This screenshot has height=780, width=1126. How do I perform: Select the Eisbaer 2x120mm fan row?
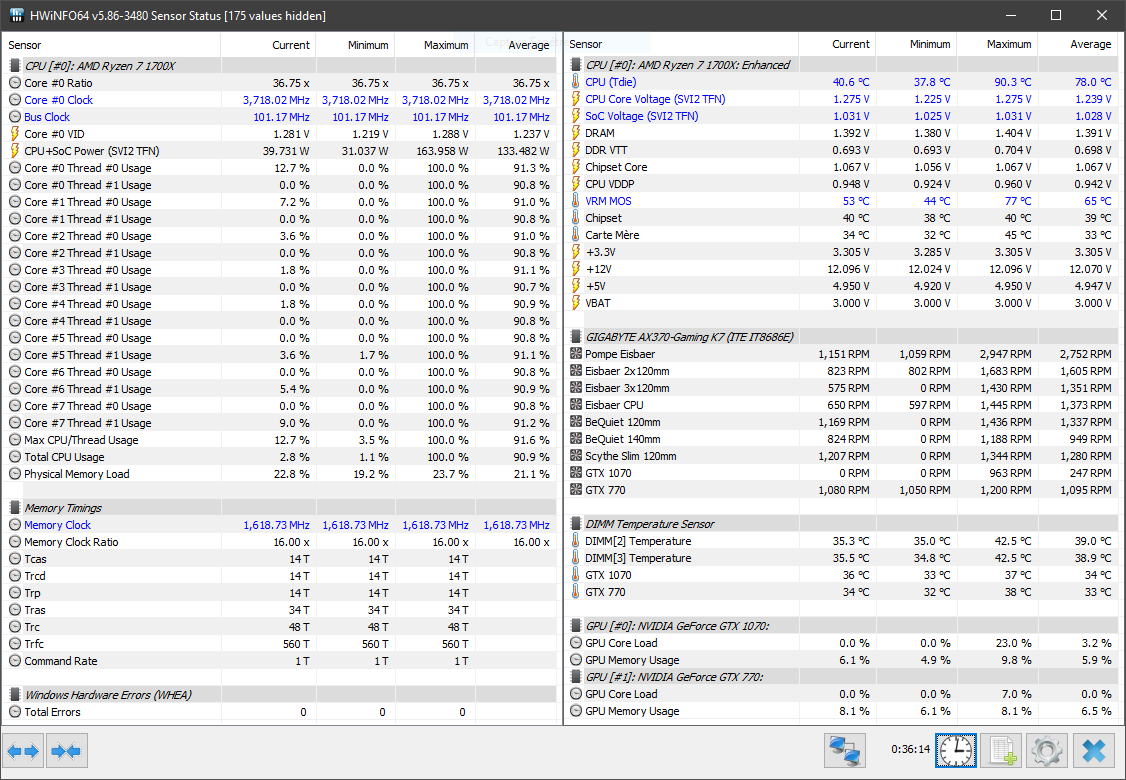tap(841, 371)
